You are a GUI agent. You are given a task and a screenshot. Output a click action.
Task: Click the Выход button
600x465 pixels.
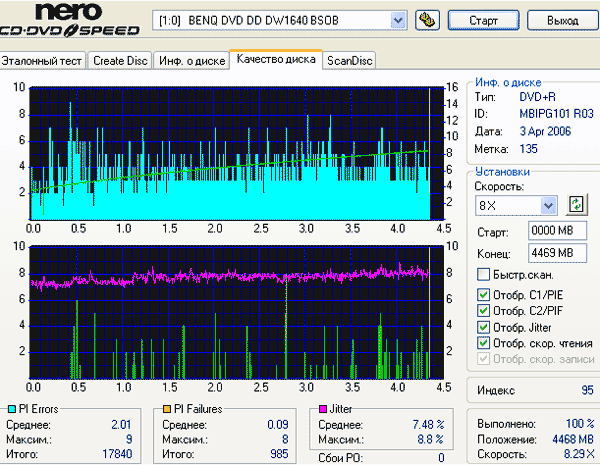[562, 20]
